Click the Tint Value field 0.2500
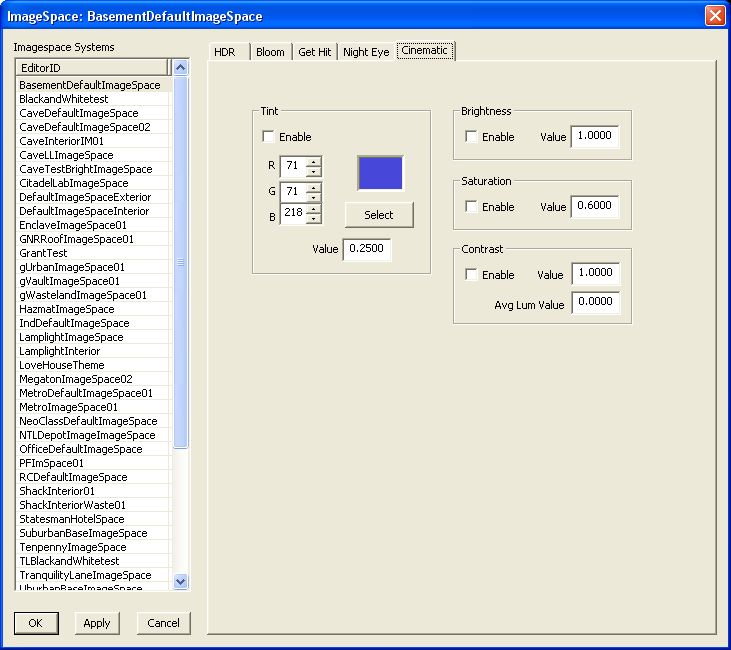Viewport: 731px width, 650px height. (x=366, y=249)
